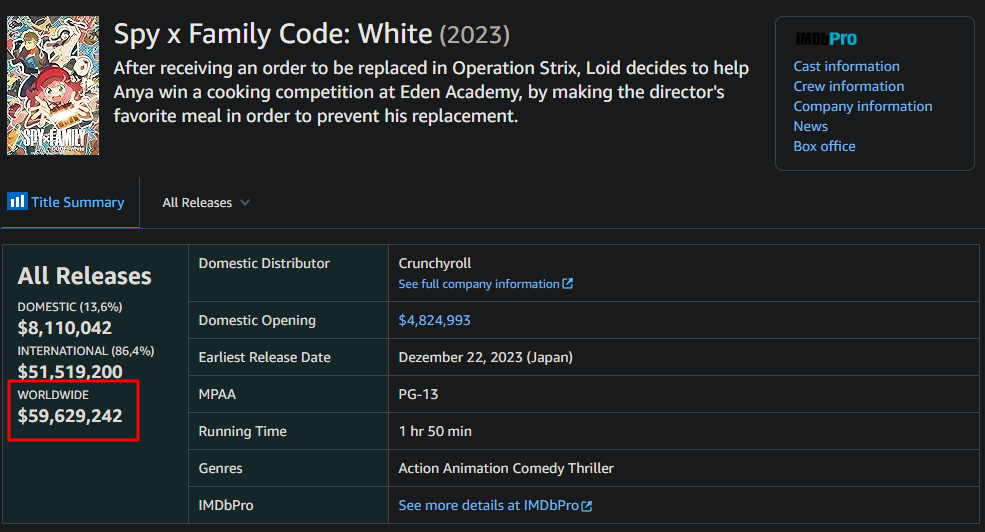Click the movie title Spy x Family Code: White
985x532 pixels.
coord(273,33)
